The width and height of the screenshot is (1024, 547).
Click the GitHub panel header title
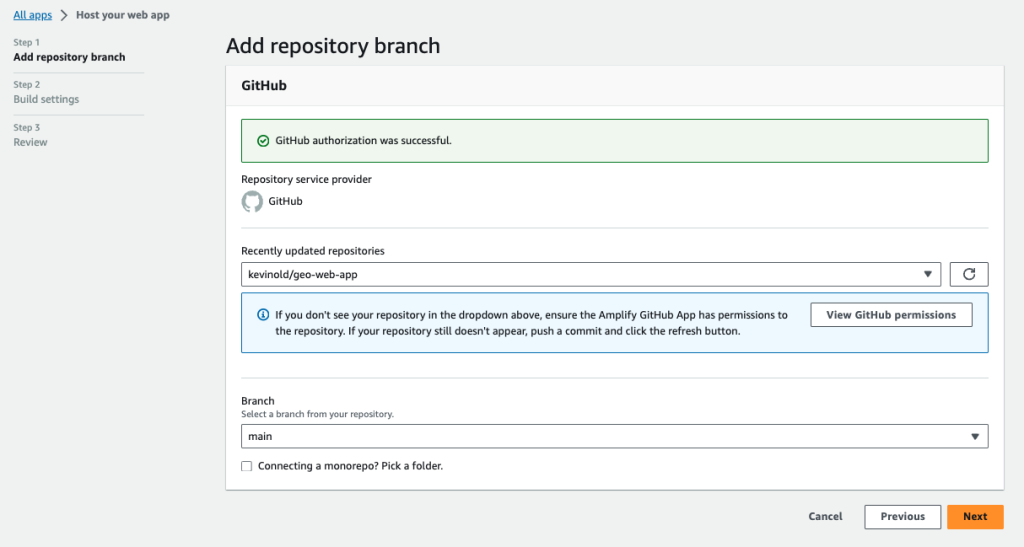pos(264,86)
